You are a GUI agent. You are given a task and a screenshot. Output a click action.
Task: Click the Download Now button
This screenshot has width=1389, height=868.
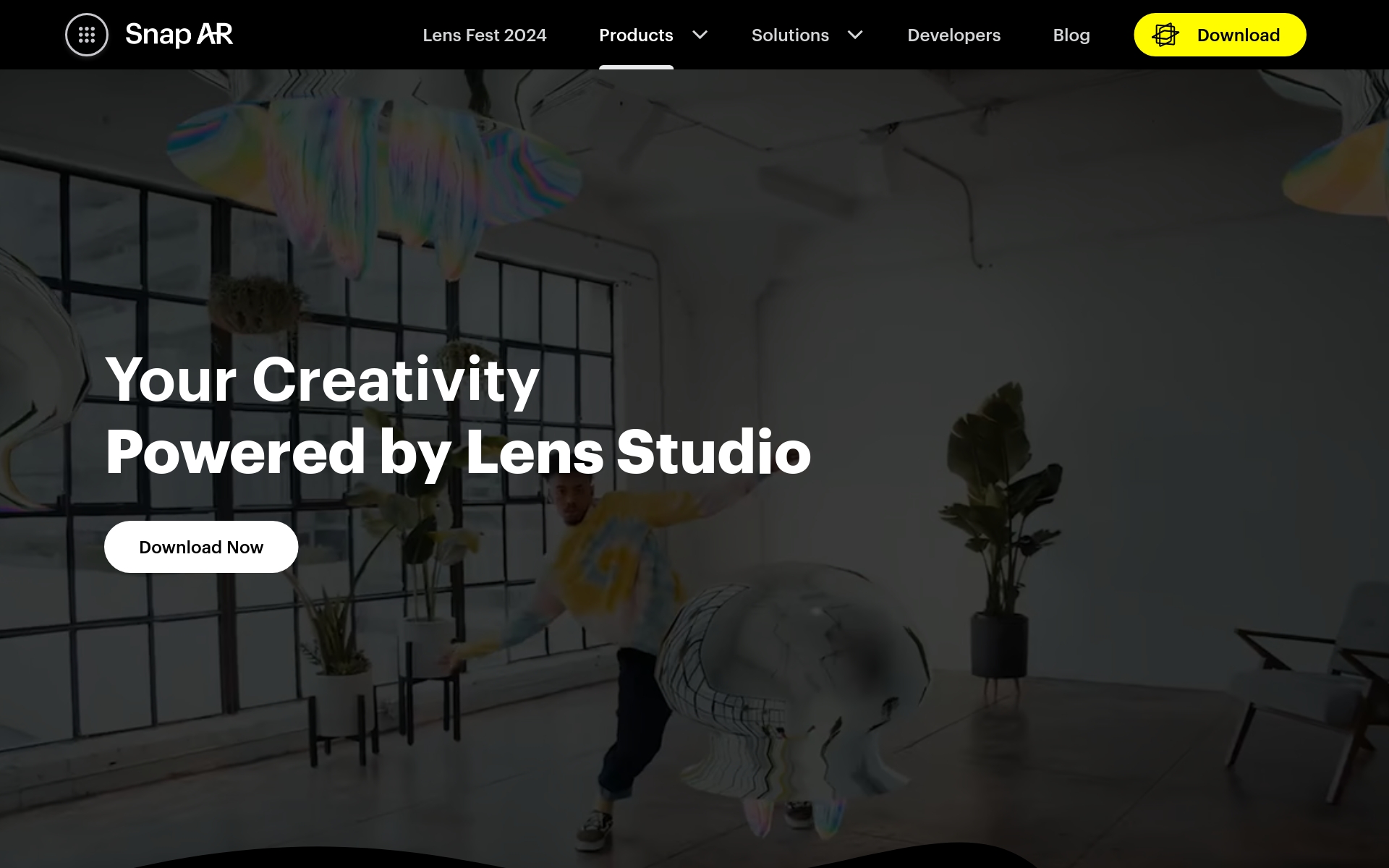click(201, 547)
